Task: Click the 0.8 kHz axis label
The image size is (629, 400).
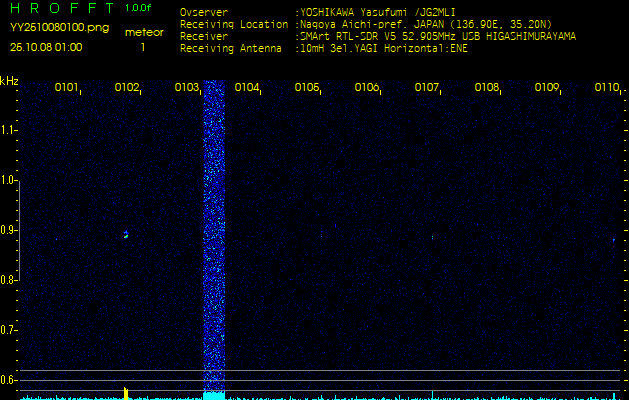Action: click(x=8, y=280)
